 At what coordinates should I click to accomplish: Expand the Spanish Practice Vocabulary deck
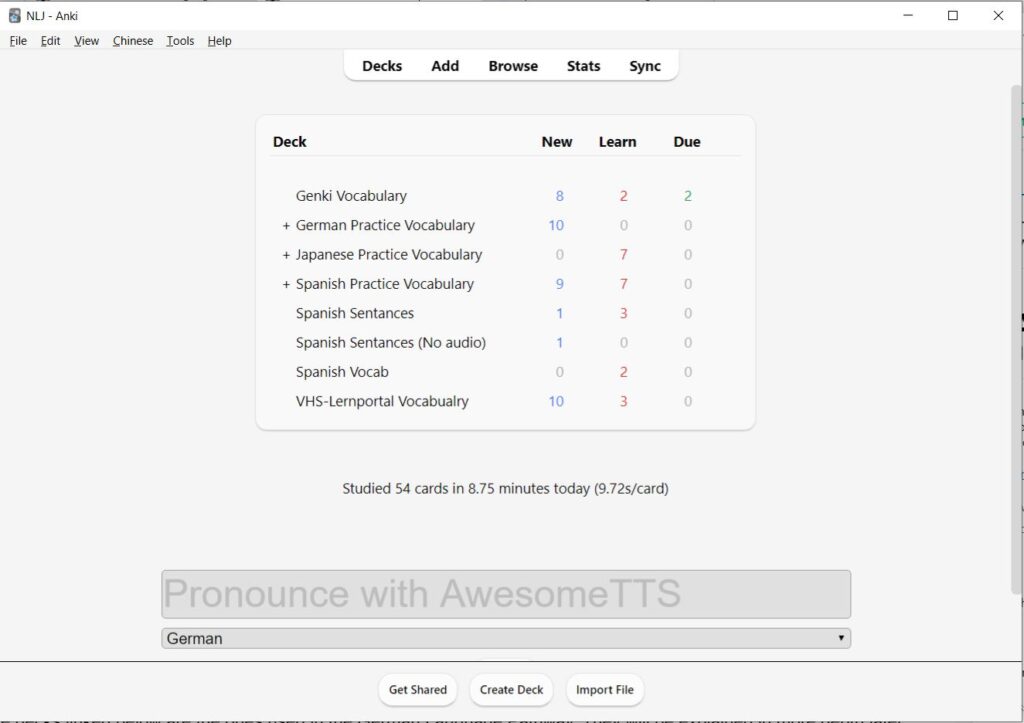[x=284, y=284]
